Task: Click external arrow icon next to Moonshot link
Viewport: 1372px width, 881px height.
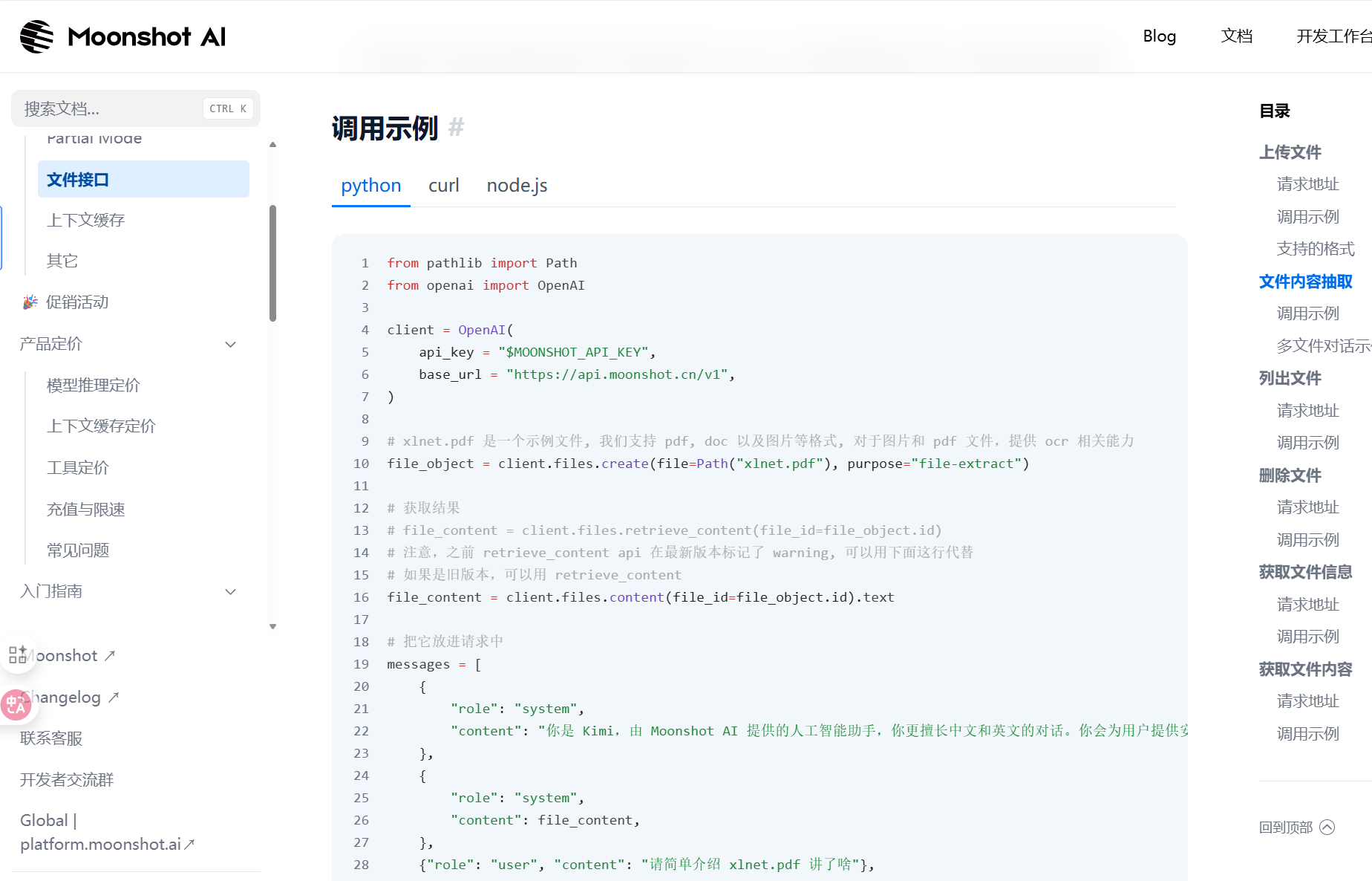Action: [x=110, y=655]
